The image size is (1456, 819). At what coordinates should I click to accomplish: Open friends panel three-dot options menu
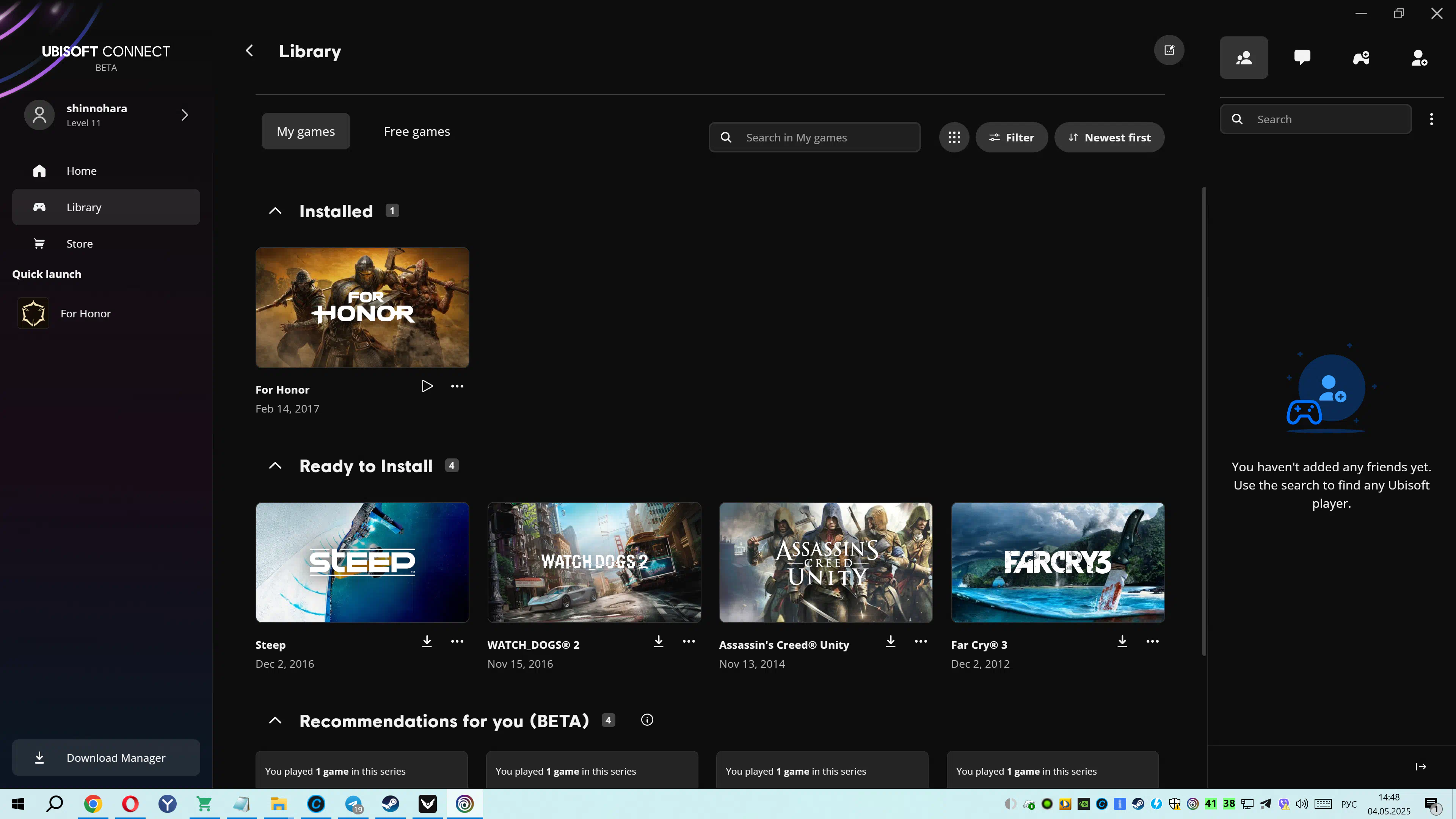[1431, 119]
